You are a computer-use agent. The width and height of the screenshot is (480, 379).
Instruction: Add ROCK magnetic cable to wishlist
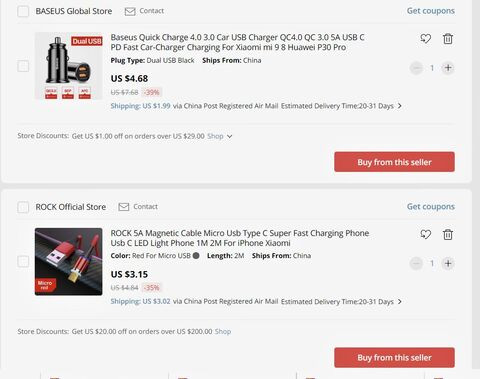click(x=425, y=234)
